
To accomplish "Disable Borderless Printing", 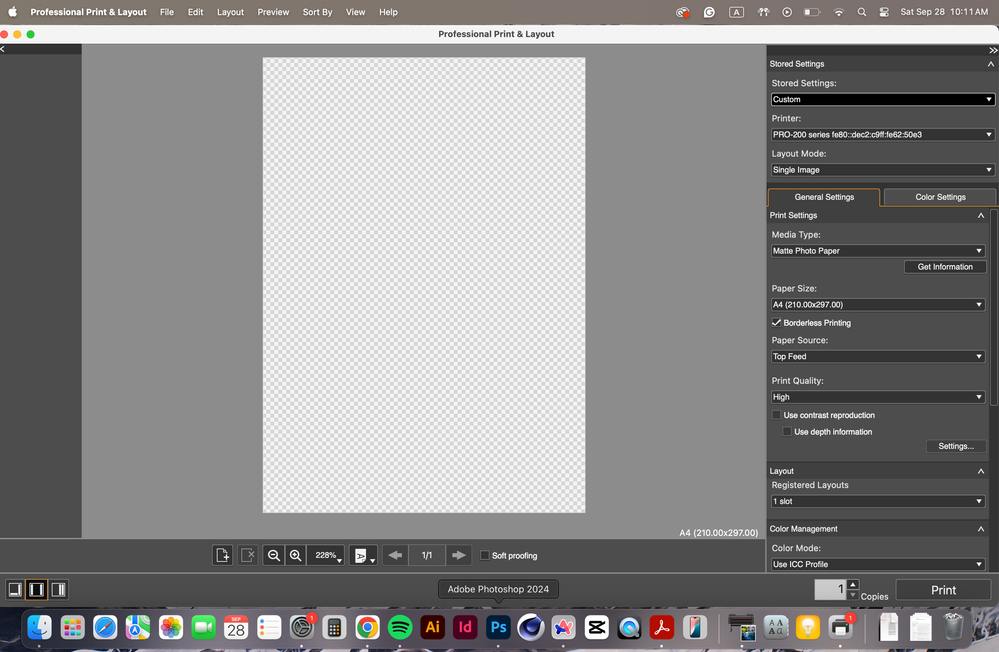I will click(x=776, y=322).
